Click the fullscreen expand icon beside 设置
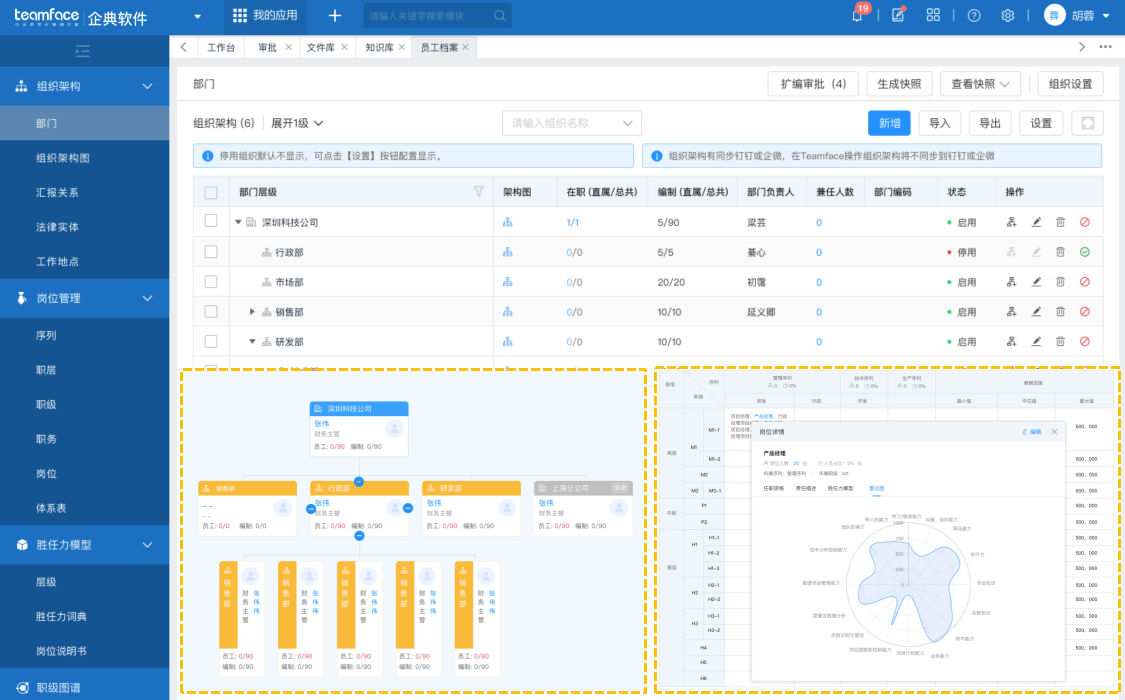The height and width of the screenshot is (700, 1125). pos(1087,123)
